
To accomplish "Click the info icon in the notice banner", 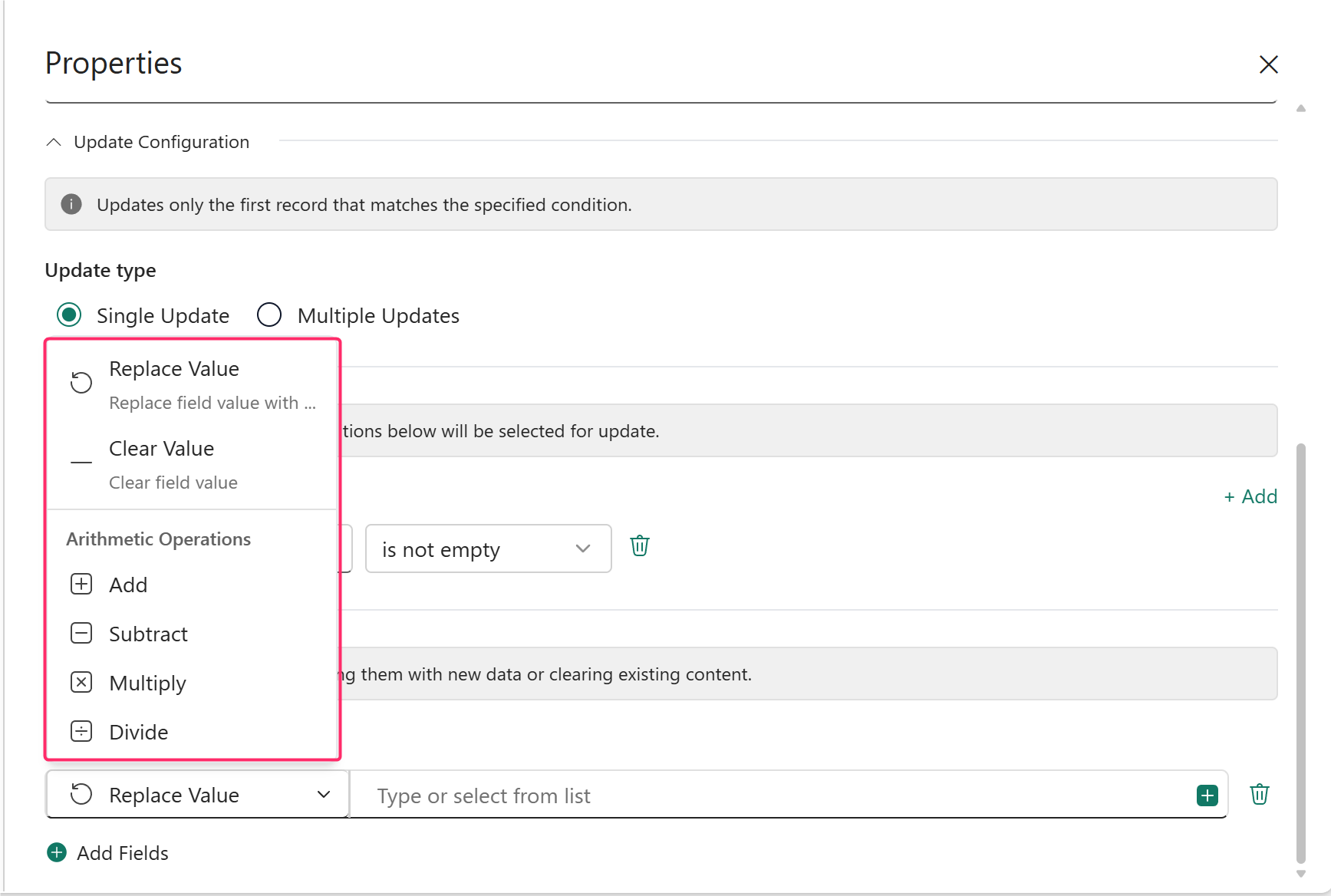I will [71, 204].
